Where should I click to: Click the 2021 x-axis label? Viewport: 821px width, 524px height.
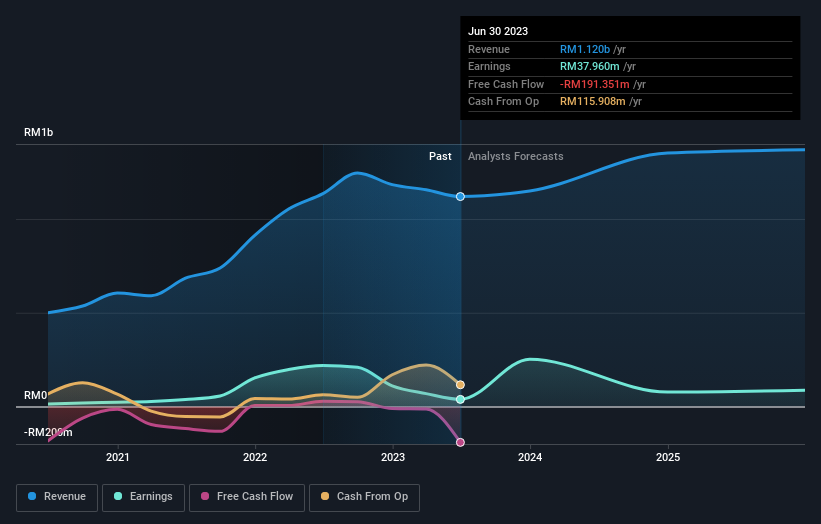point(118,457)
